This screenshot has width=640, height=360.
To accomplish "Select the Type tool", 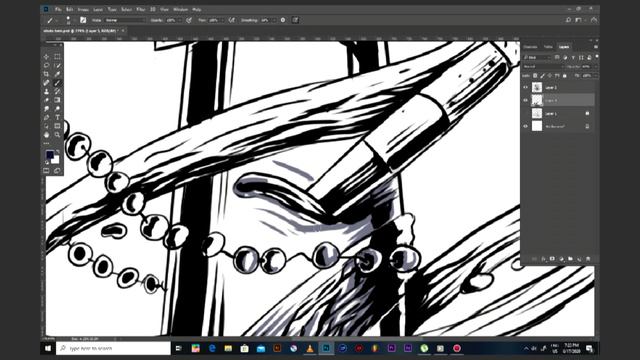I will coord(57,117).
